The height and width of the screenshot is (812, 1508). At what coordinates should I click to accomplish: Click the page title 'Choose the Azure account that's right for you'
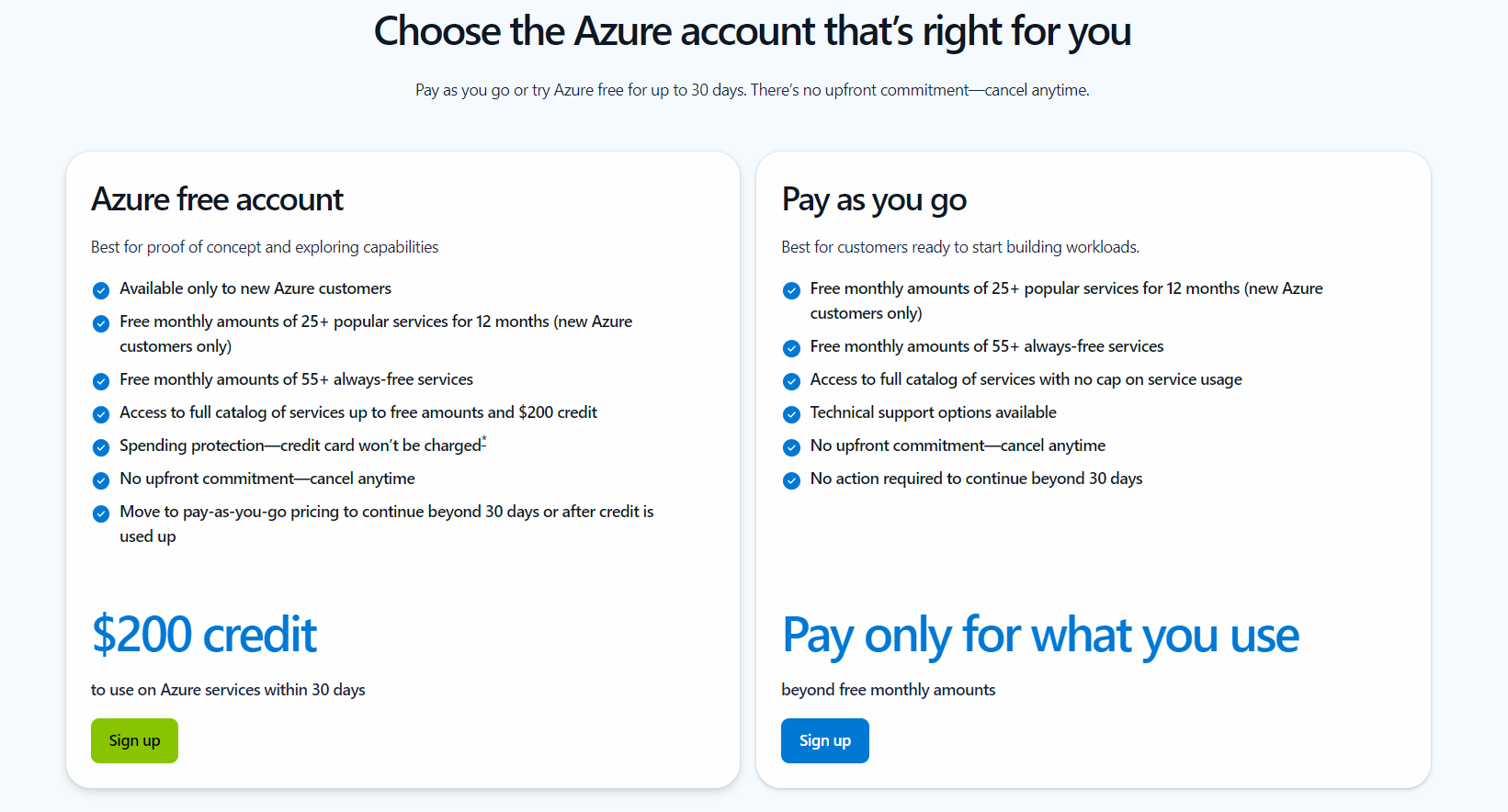[753, 30]
